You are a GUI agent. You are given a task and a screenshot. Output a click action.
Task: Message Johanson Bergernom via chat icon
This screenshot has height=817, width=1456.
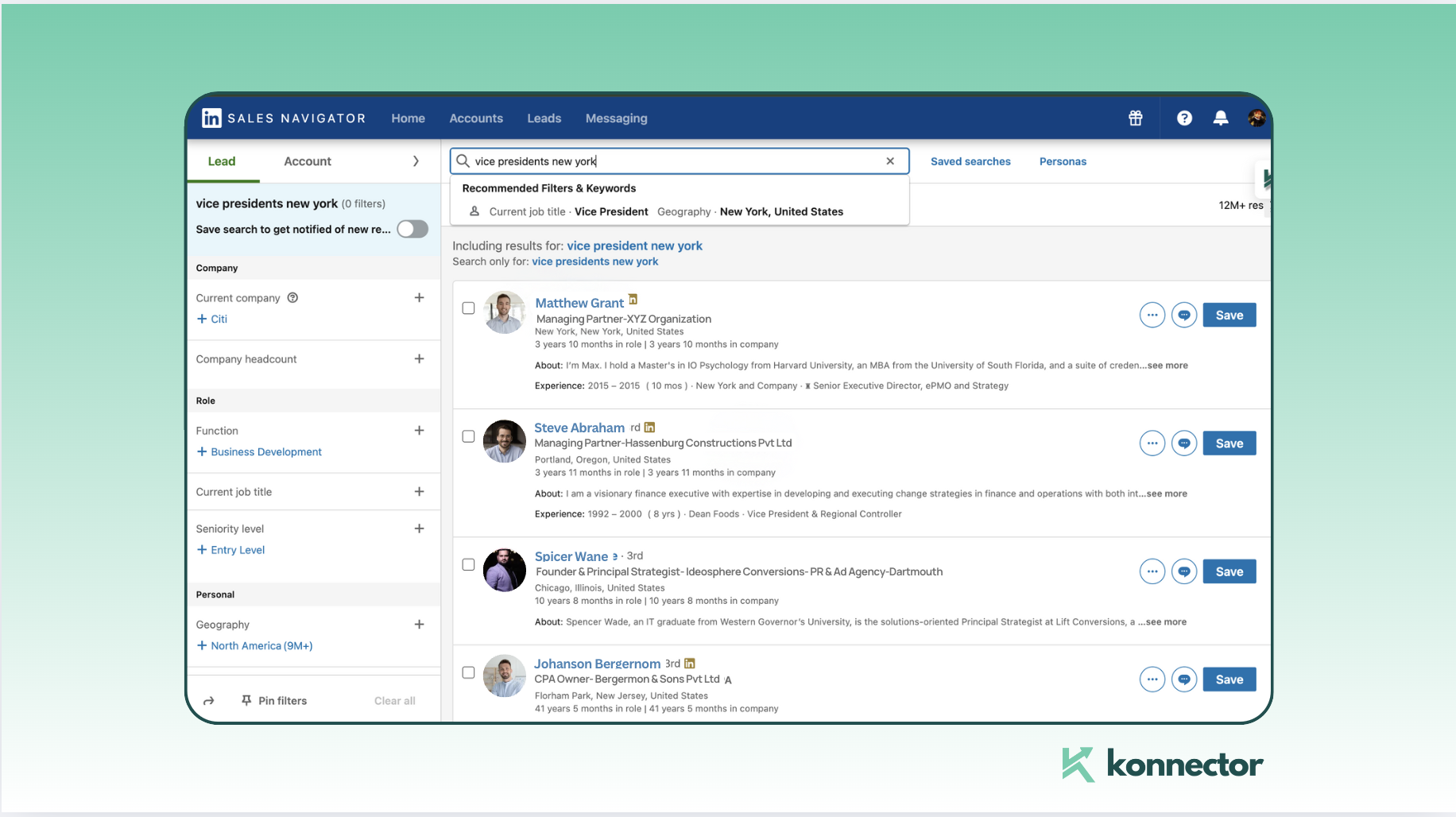coord(1184,680)
